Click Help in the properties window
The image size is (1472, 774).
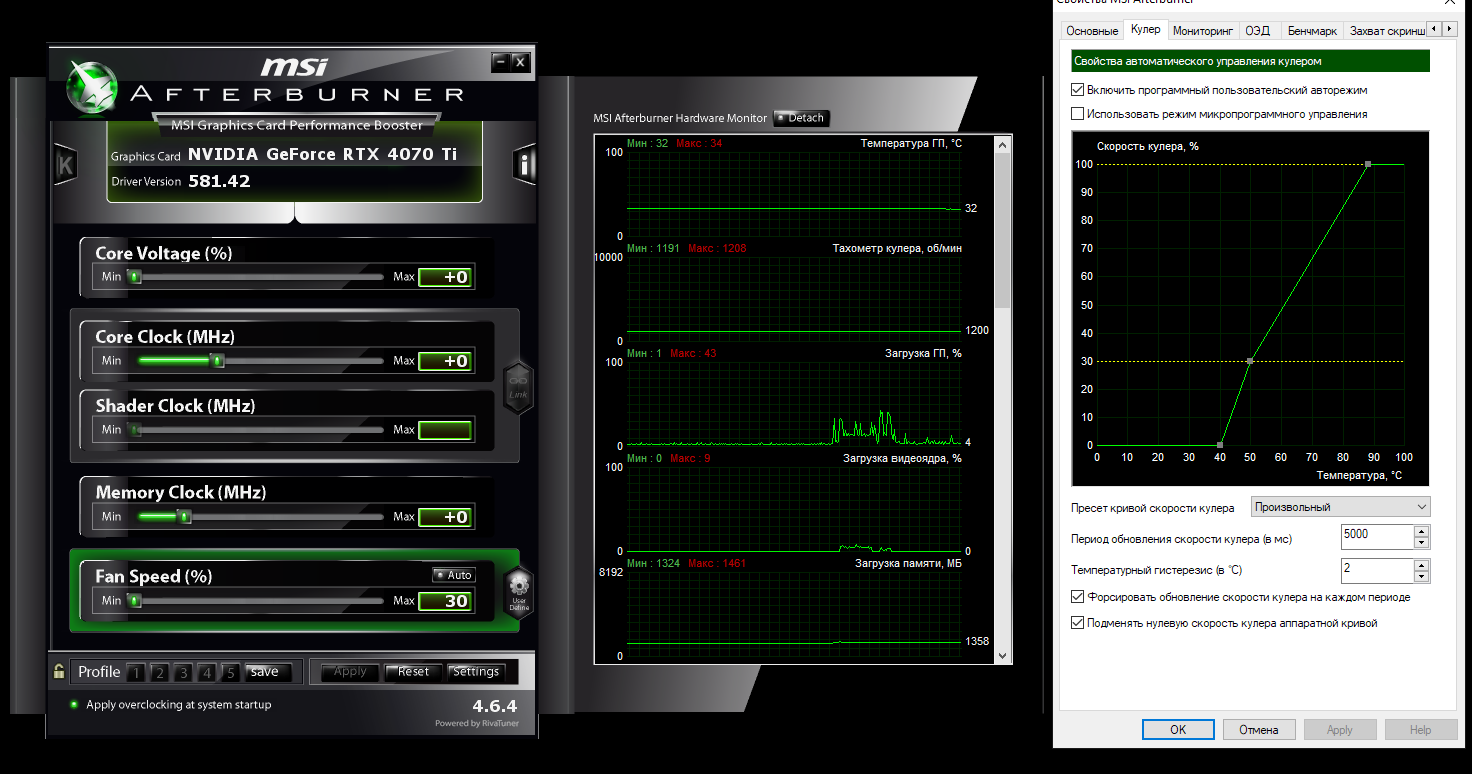point(1420,730)
